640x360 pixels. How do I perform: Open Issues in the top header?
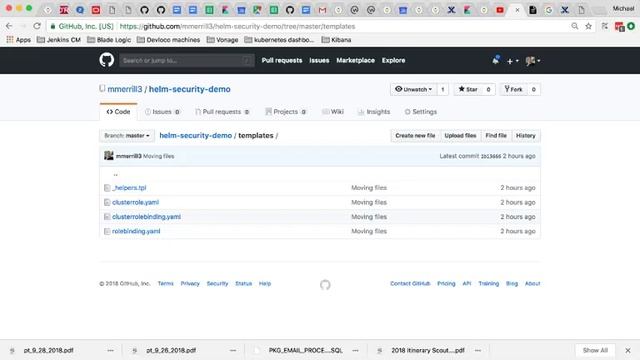[x=319, y=60]
